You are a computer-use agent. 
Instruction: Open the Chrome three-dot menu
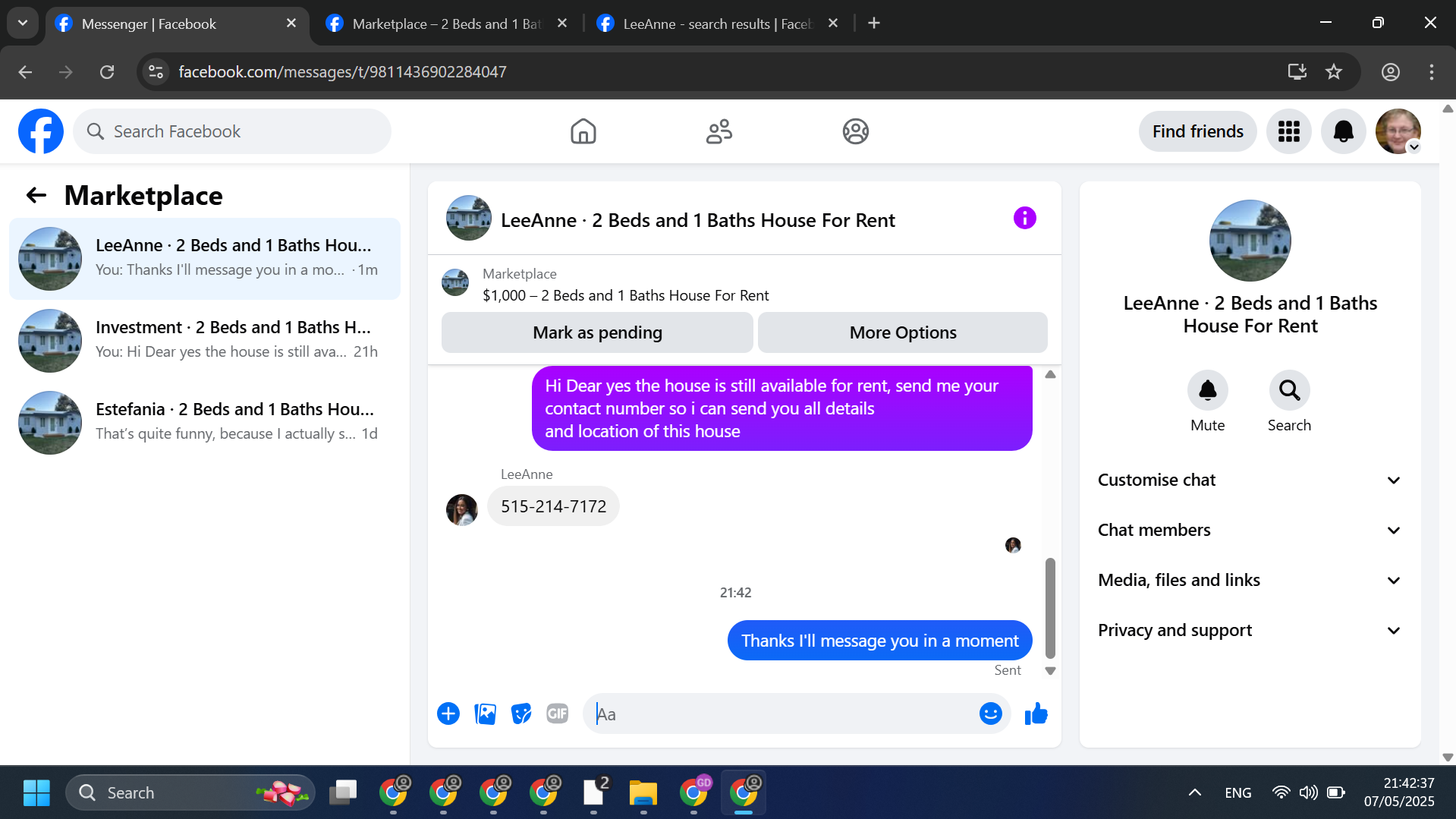(1431, 72)
